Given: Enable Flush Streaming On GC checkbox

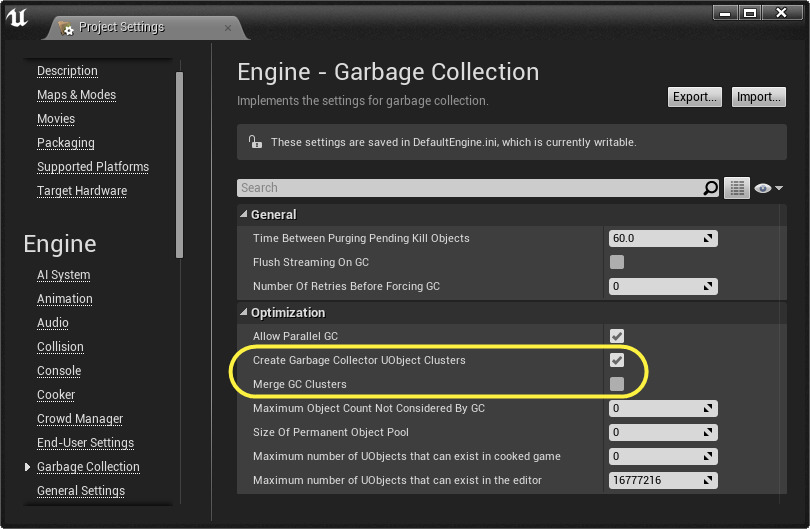Looking at the screenshot, I should click(617, 263).
